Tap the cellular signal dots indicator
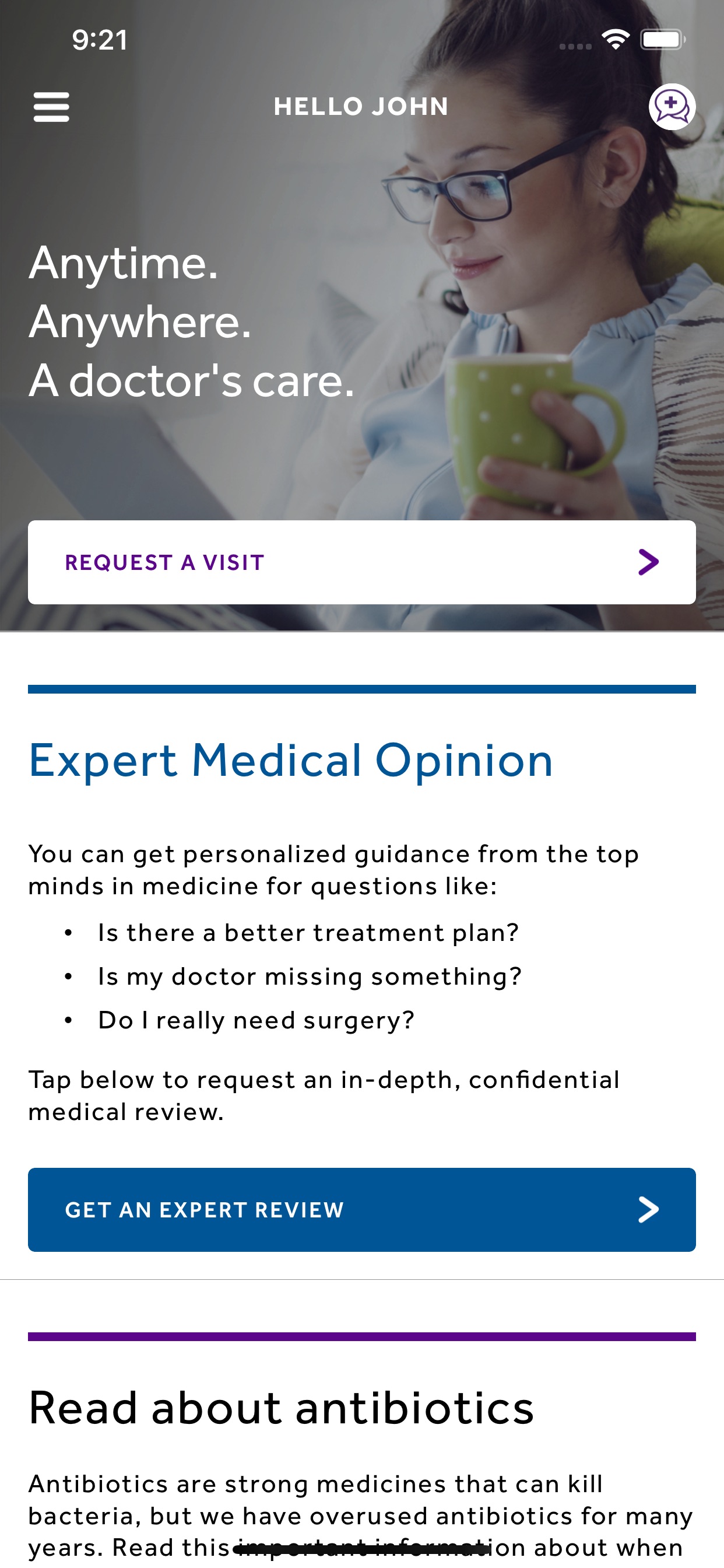 click(575, 46)
